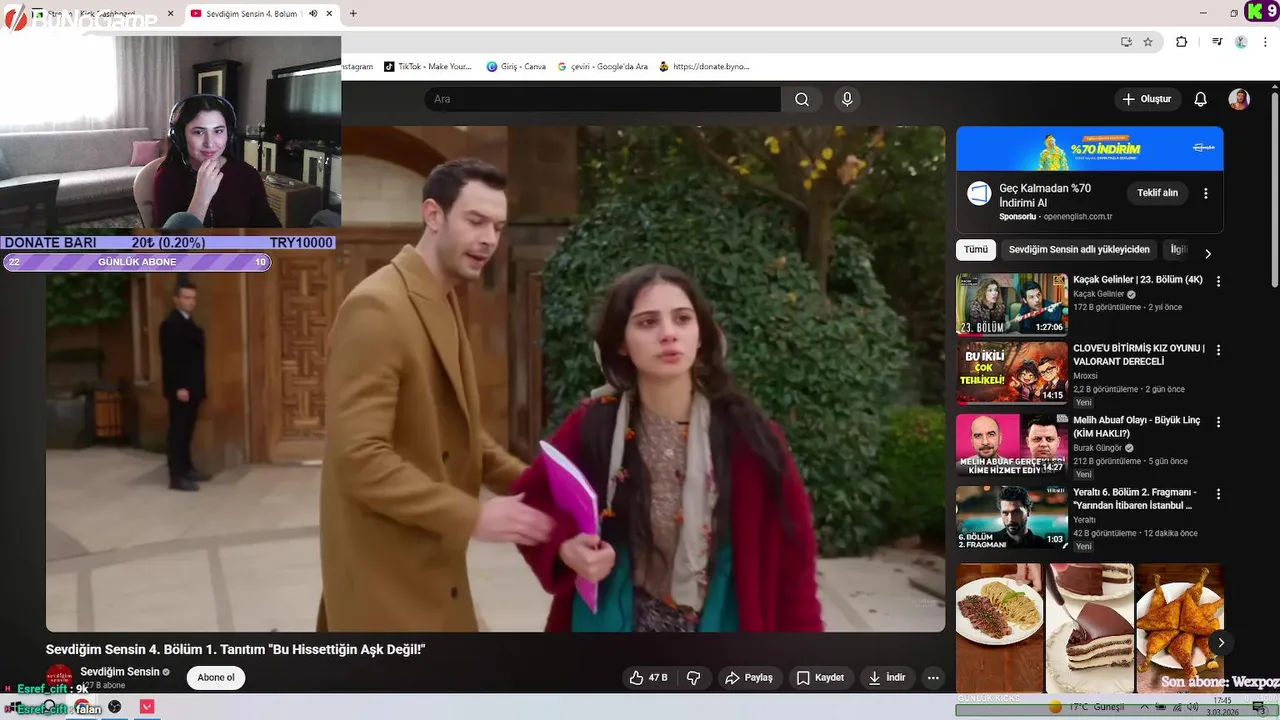Viewport: 1280px width, 720px height.
Task: Open media controls icon in Chrome toolbar
Action: [x=1217, y=42]
